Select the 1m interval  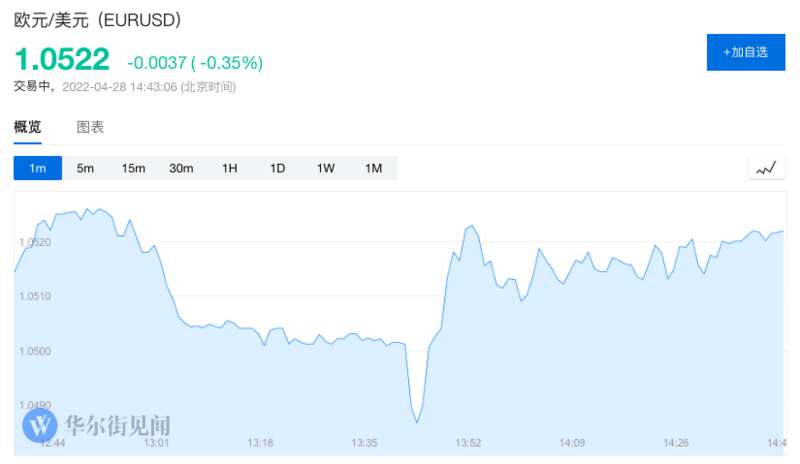38,168
